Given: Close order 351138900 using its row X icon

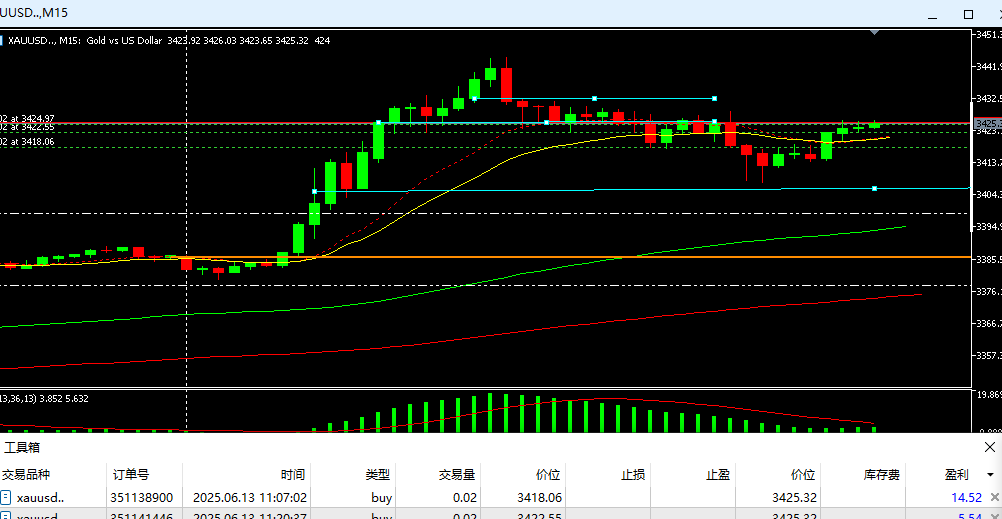Looking at the screenshot, I should [x=994, y=497].
